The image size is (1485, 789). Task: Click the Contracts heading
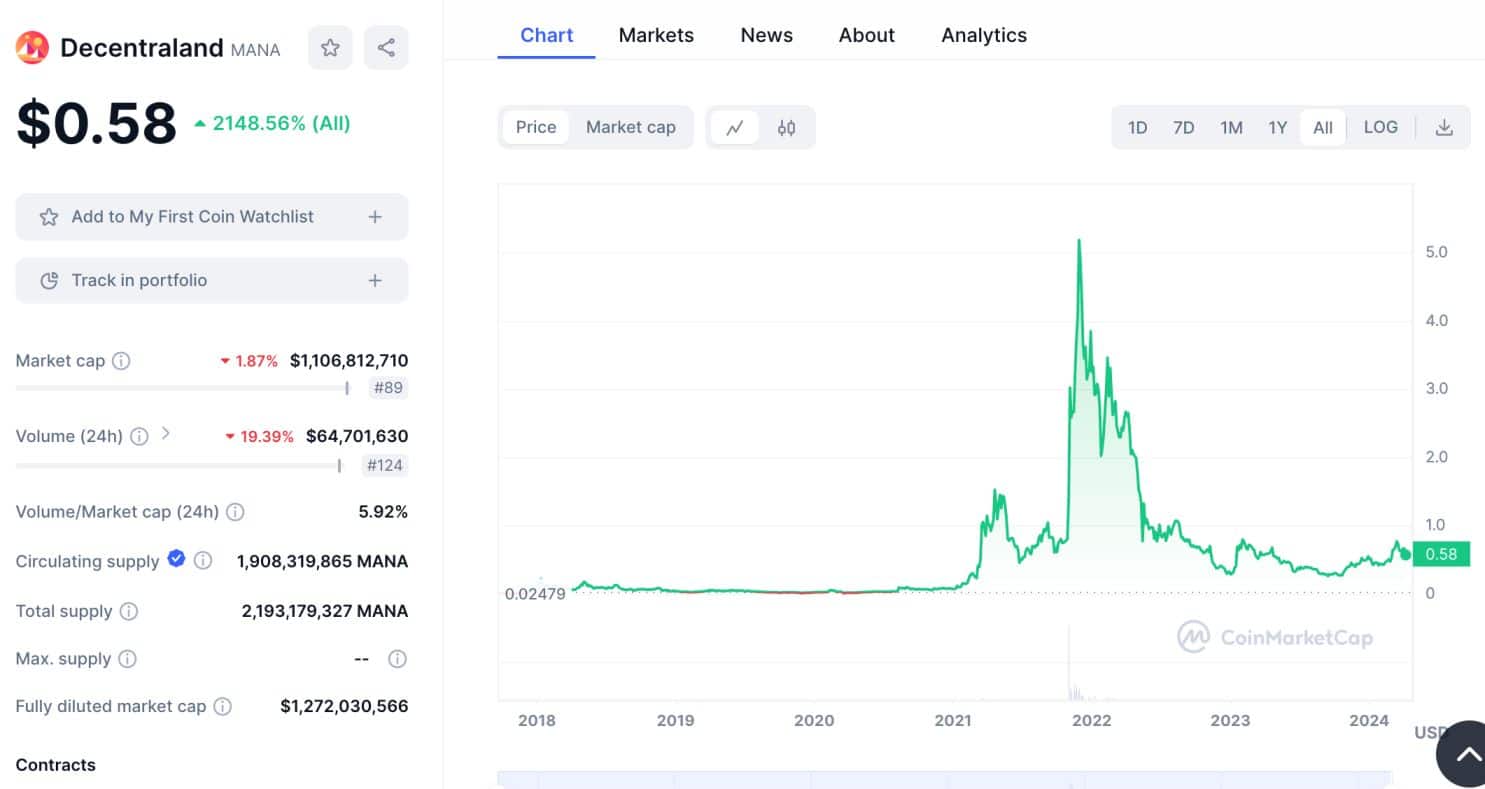(x=56, y=765)
